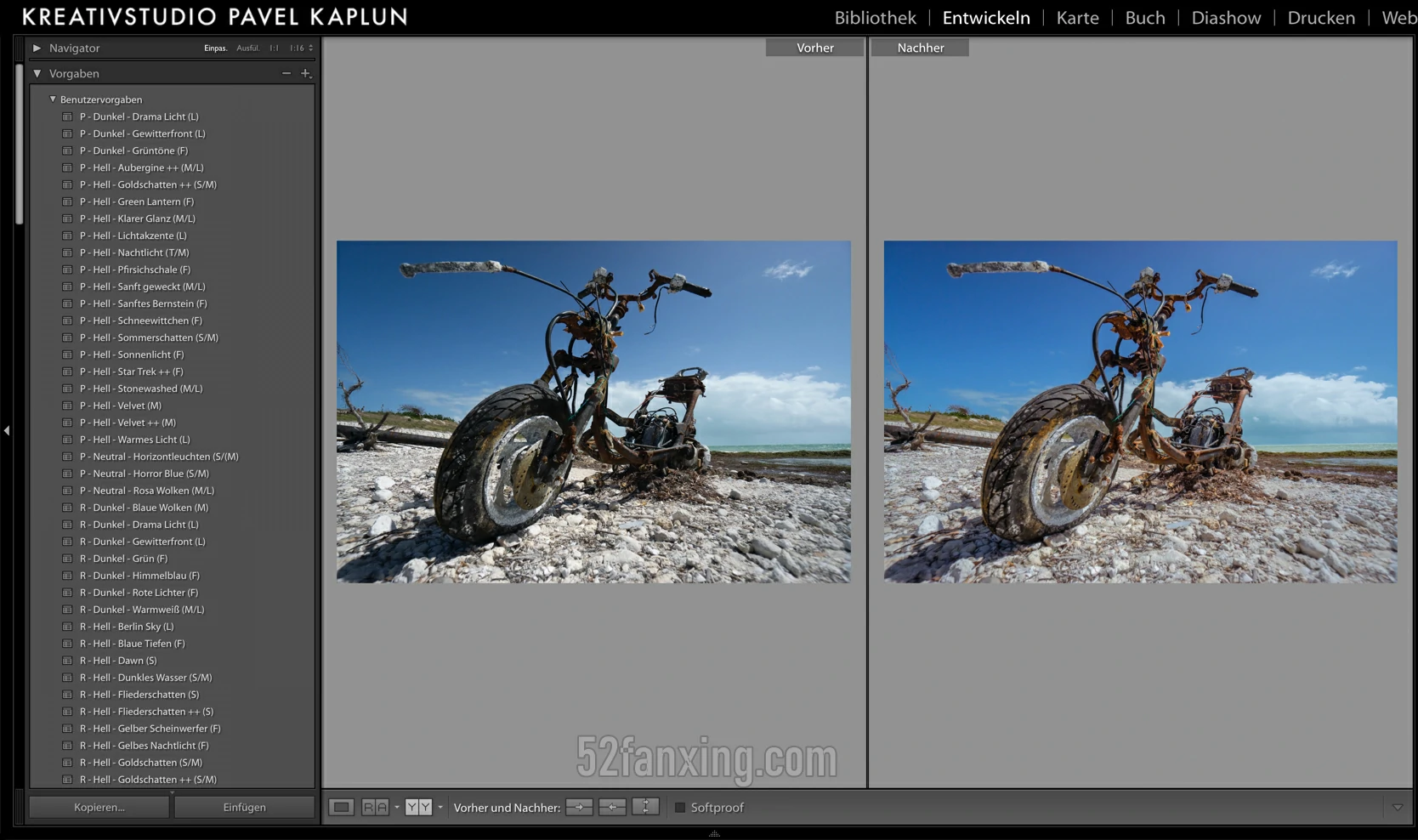Open toolbar content menu arrow at right
The height and width of the screenshot is (840, 1418).
(1398, 808)
